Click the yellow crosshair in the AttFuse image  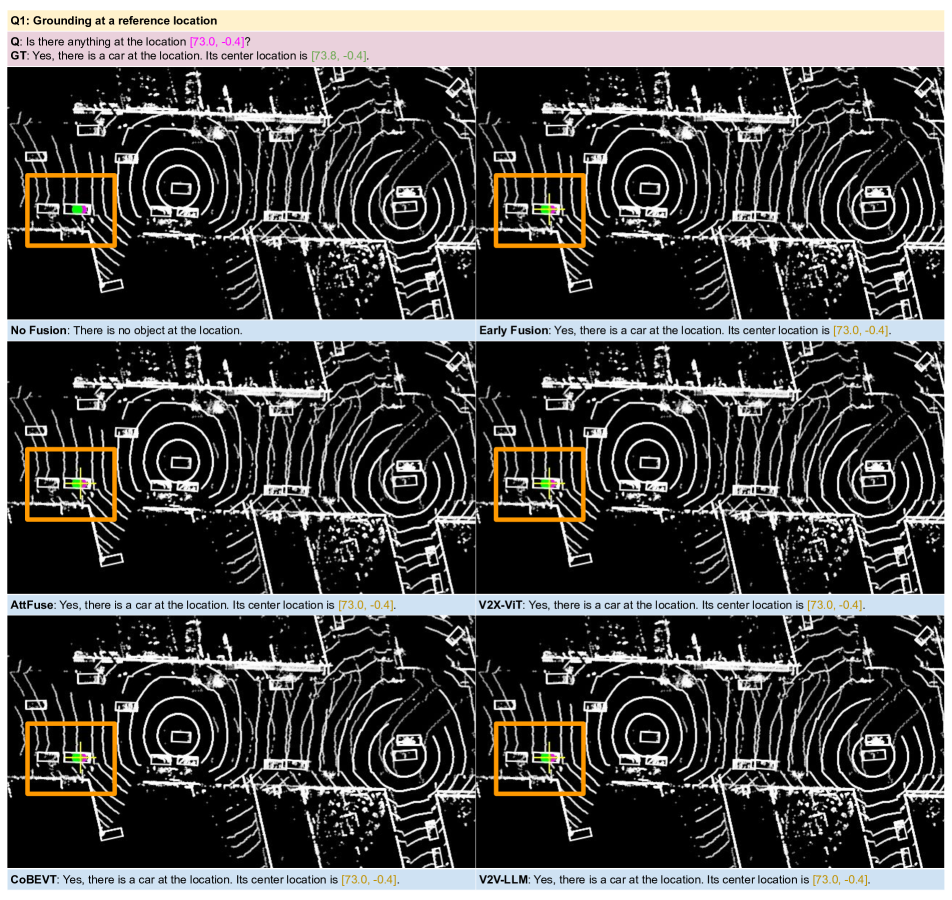(80, 484)
